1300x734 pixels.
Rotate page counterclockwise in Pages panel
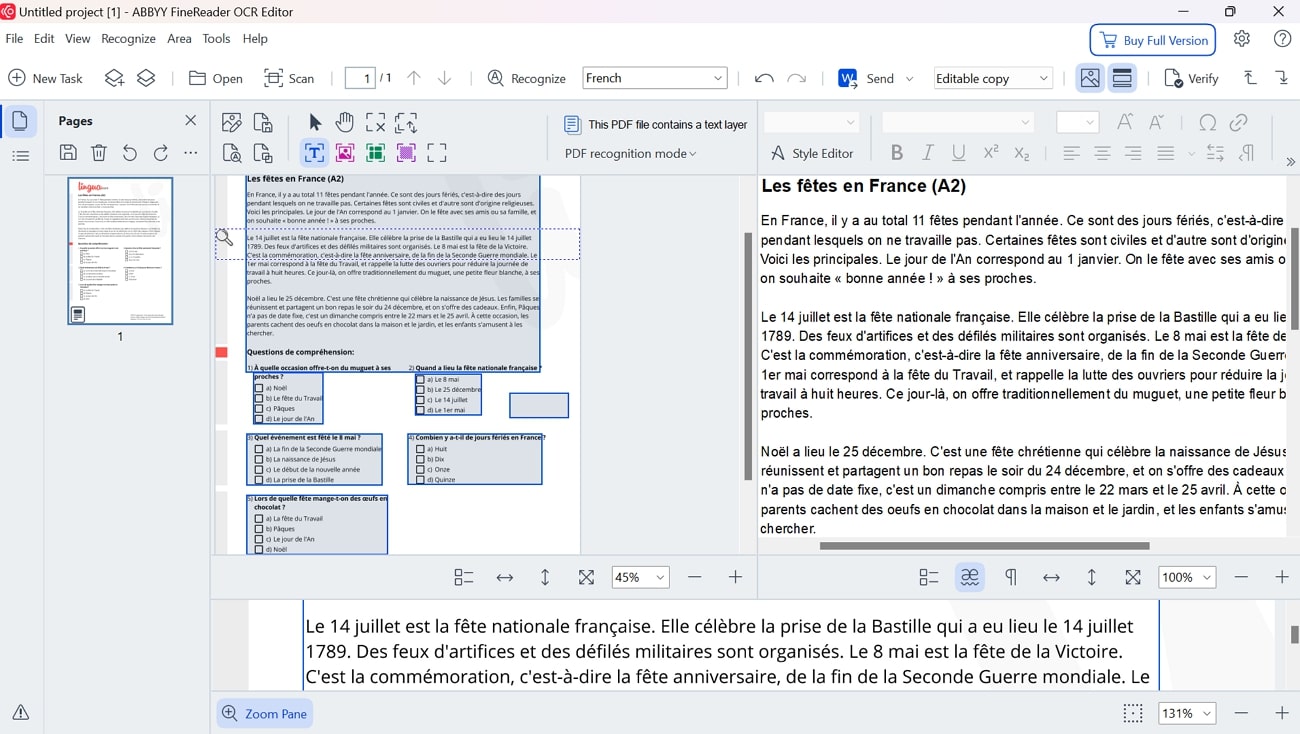coord(130,153)
